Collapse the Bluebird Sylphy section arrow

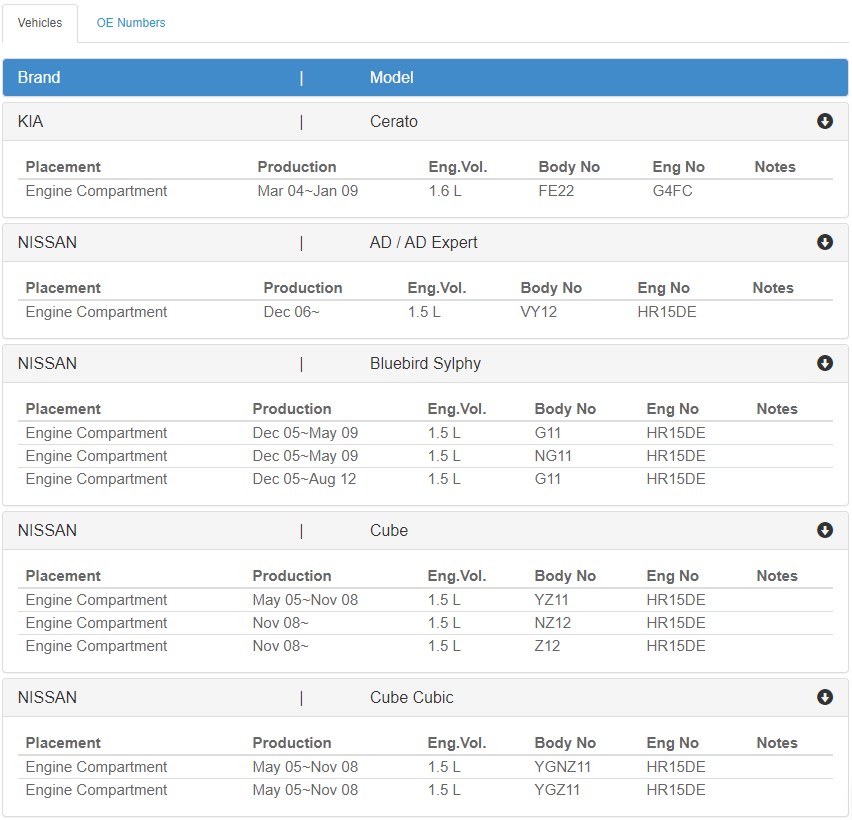825,364
